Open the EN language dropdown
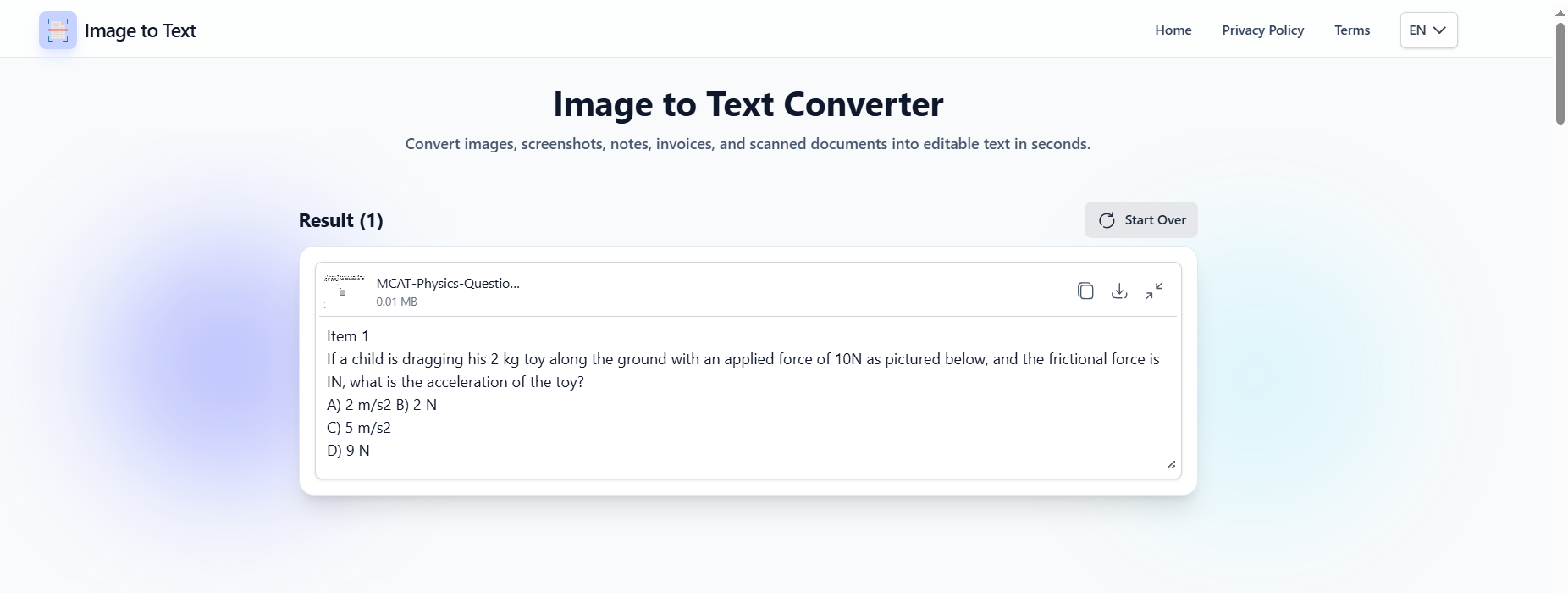The width and height of the screenshot is (1568, 593). point(1427,30)
